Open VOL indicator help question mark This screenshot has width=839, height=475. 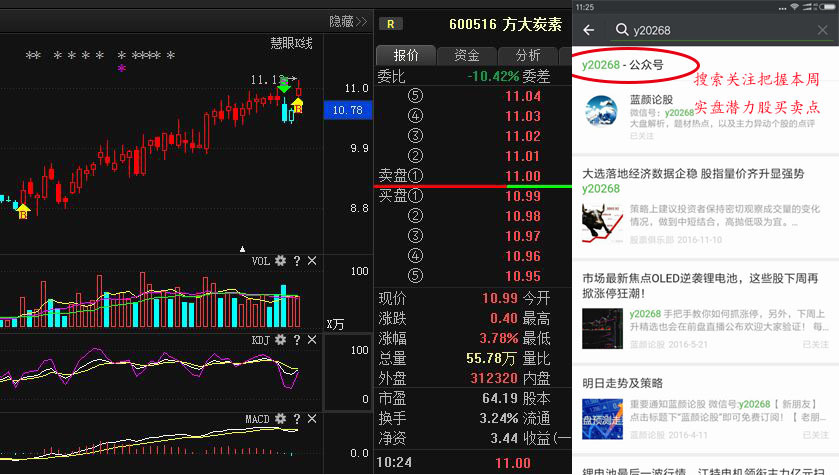click(x=297, y=261)
